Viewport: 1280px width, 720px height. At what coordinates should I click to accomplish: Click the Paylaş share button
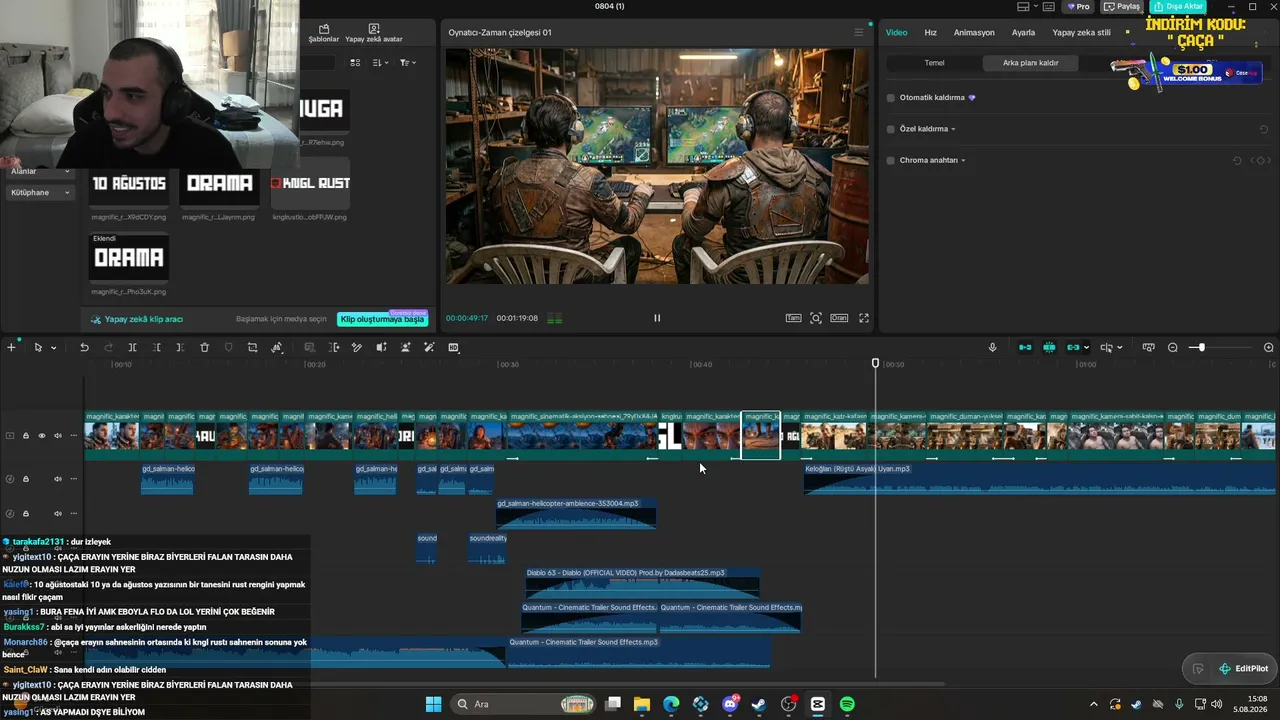[1123, 7]
